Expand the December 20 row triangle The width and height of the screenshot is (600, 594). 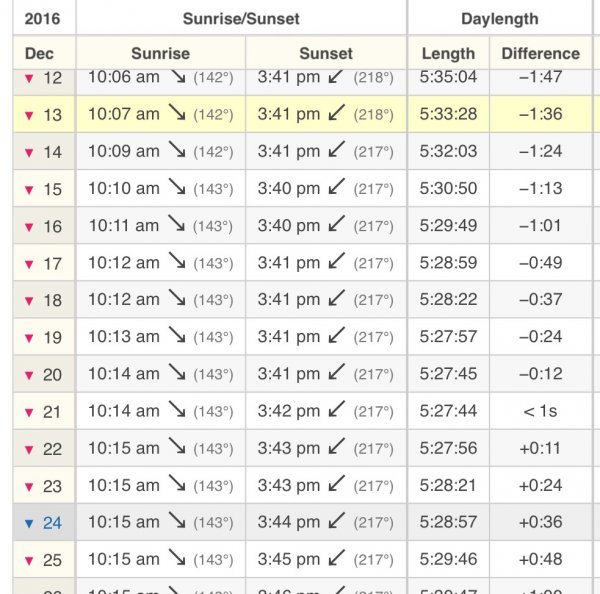coord(28,375)
